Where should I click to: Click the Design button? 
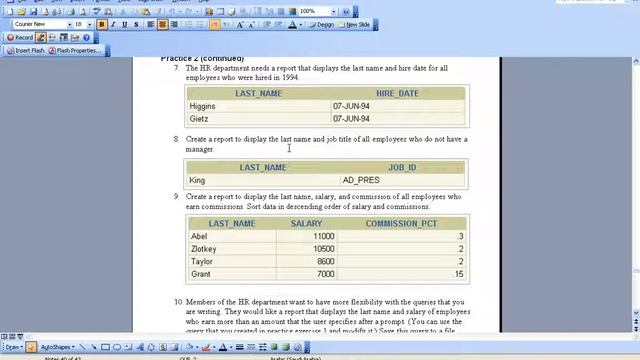(322, 25)
